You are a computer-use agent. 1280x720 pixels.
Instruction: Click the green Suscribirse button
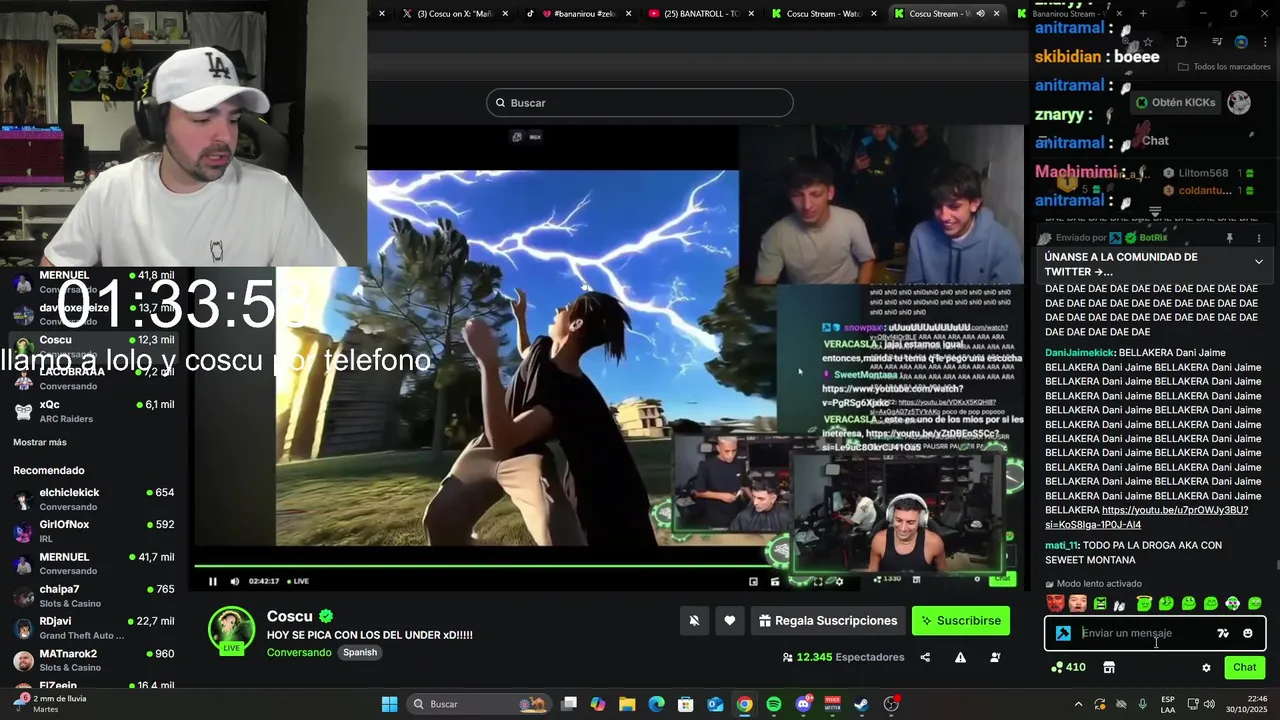(961, 621)
